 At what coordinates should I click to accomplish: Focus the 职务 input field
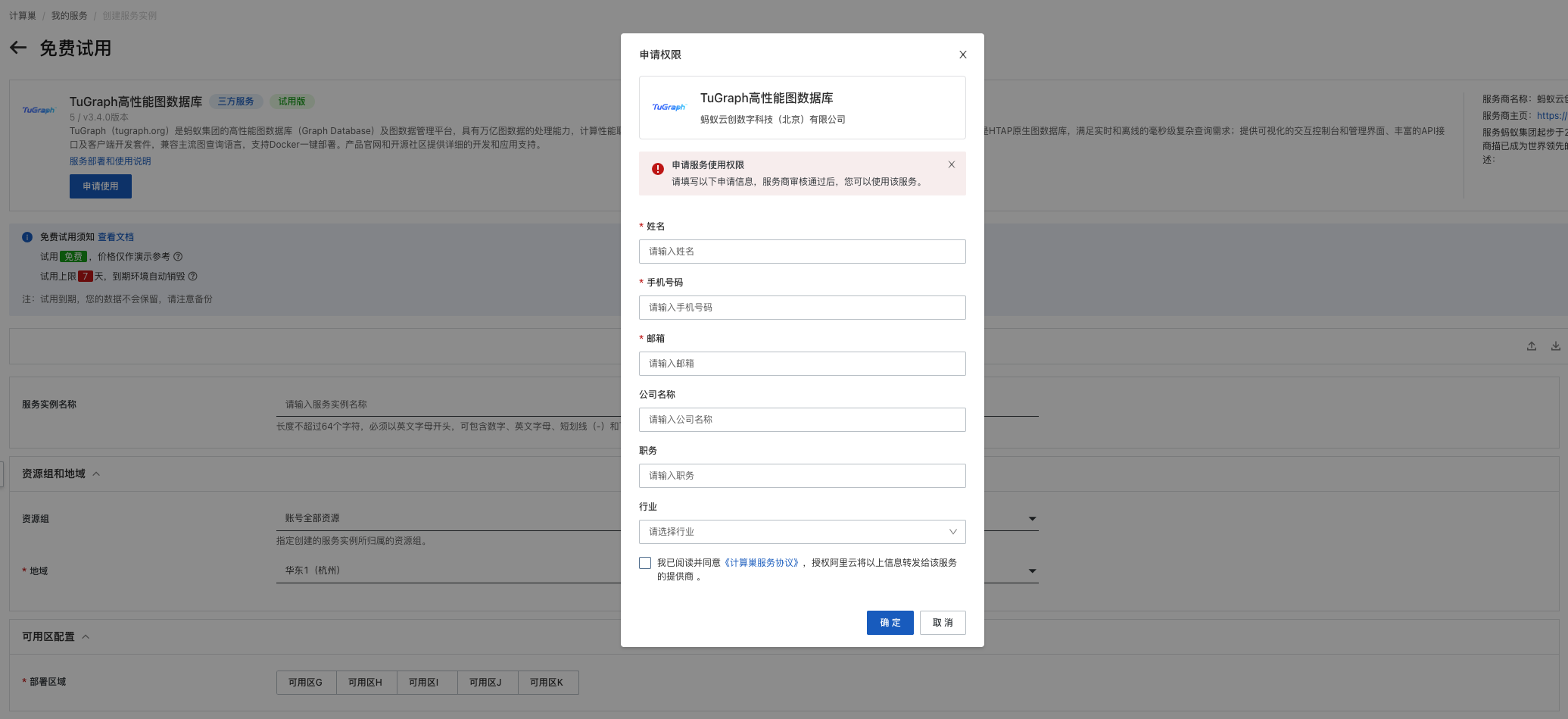click(x=802, y=476)
